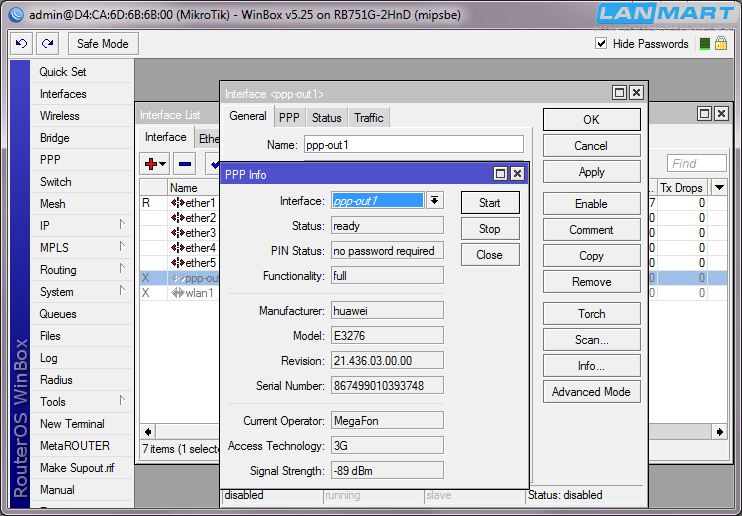Click the Info... button
Screen dimensions: 742x516
tap(592, 365)
